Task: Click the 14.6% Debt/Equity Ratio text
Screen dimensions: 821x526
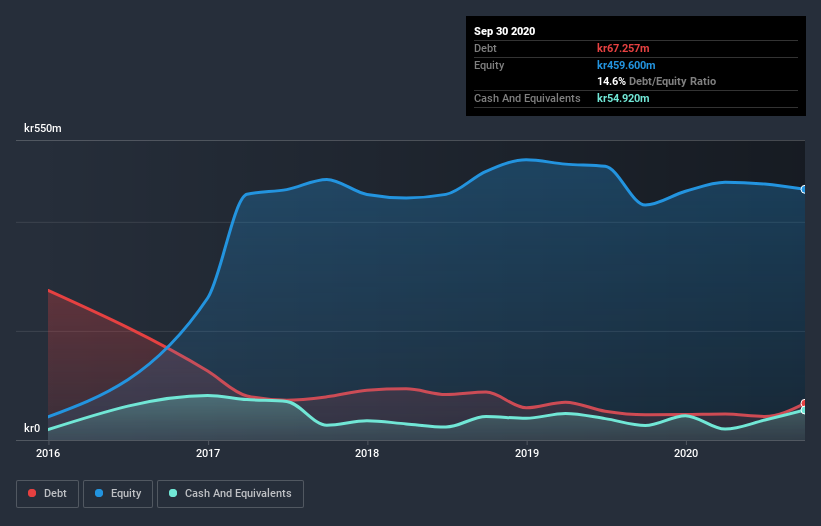Action: [657, 81]
